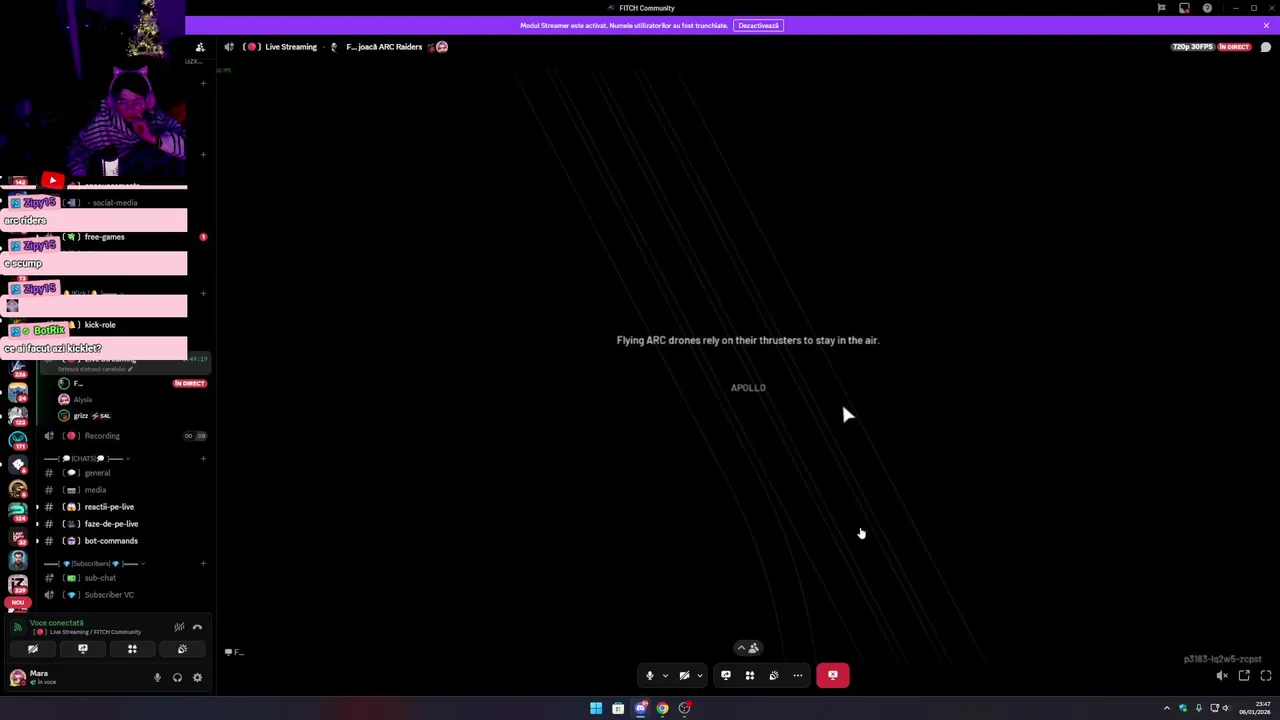Open activities button in voice panel
The height and width of the screenshot is (720, 1280).
click(132, 650)
